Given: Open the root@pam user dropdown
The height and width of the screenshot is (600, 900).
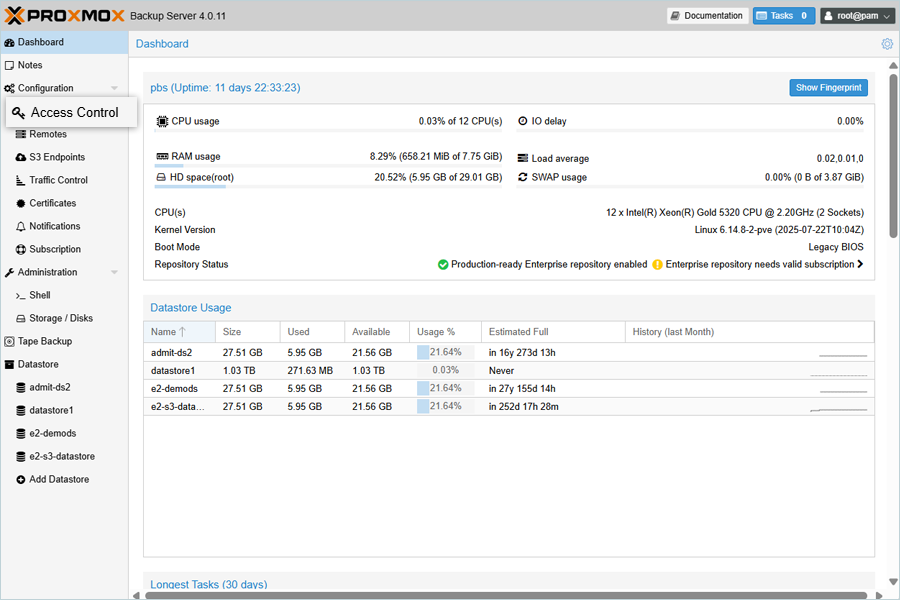Looking at the screenshot, I should [857, 16].
